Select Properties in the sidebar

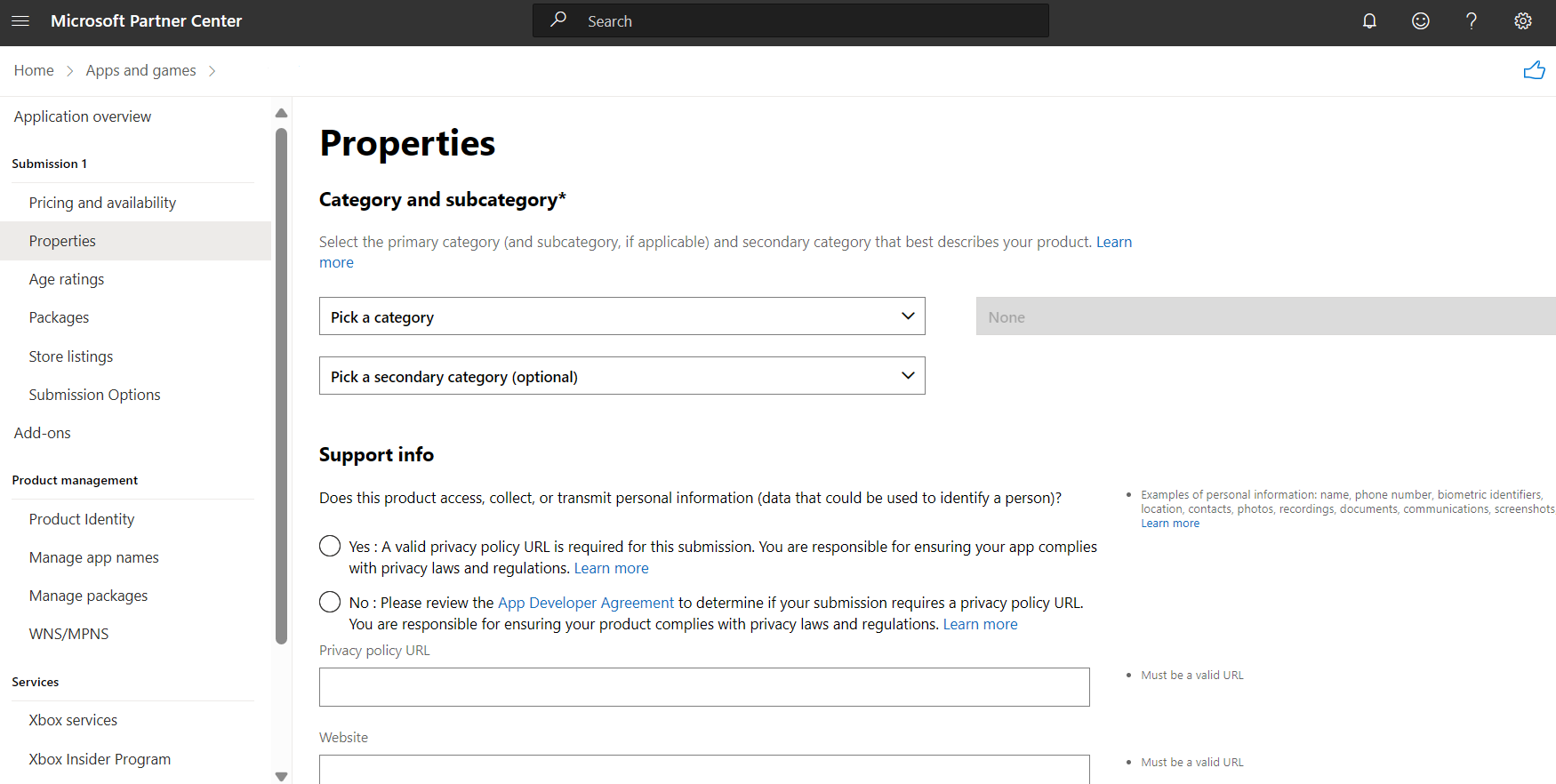[135, 241]
